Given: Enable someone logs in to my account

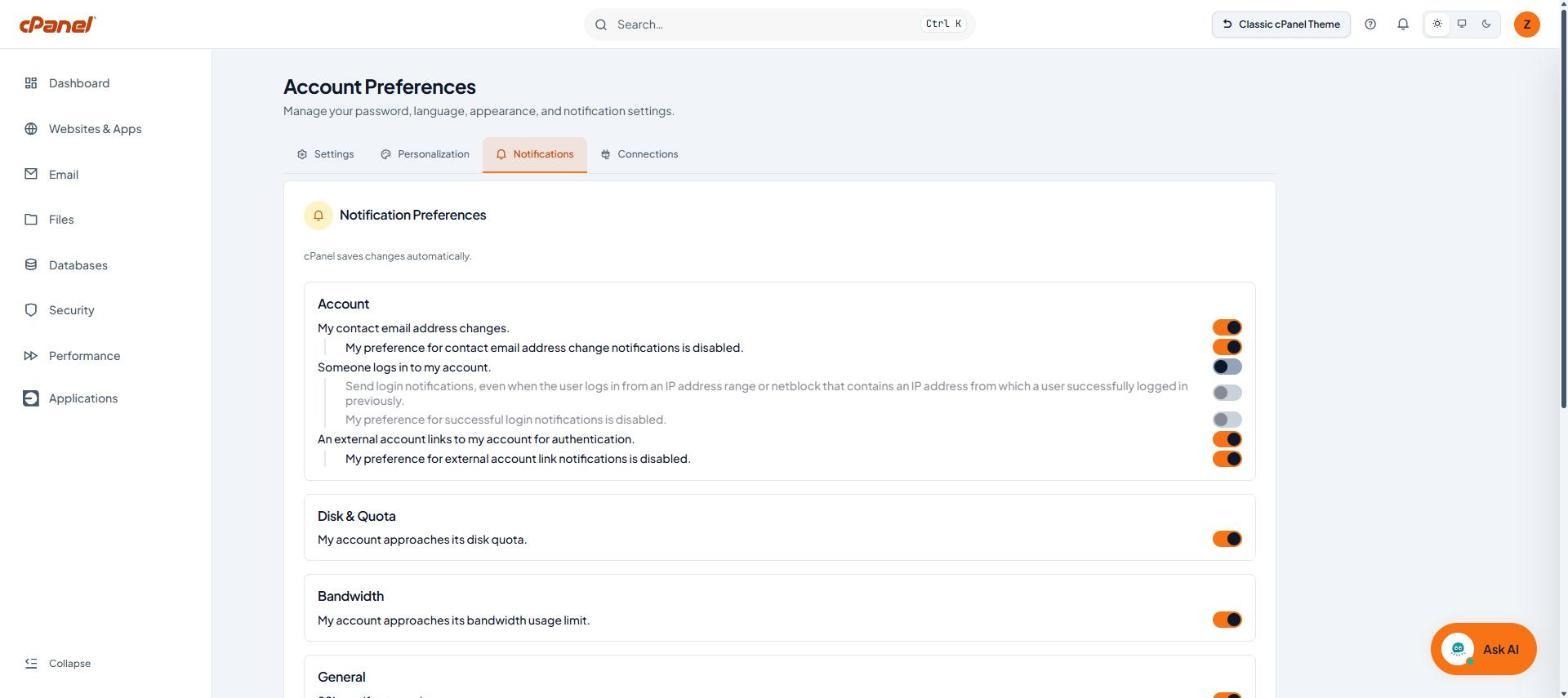Looking at the screenshot, I should click(x=1227, y=367).
